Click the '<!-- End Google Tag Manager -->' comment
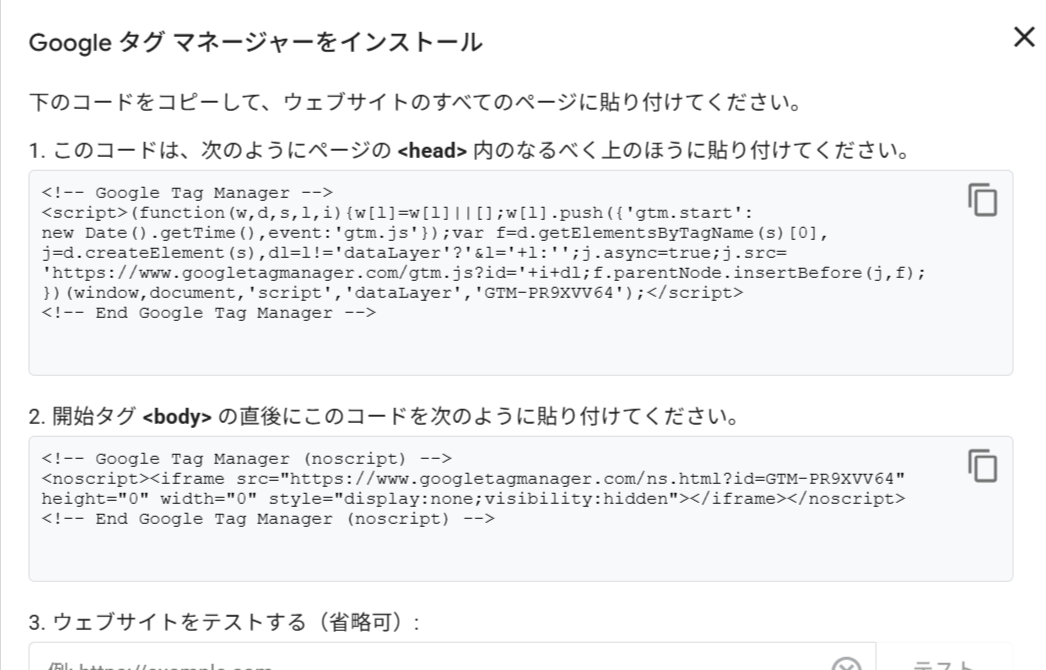1046x670 pixels. (x=208, y=312)
